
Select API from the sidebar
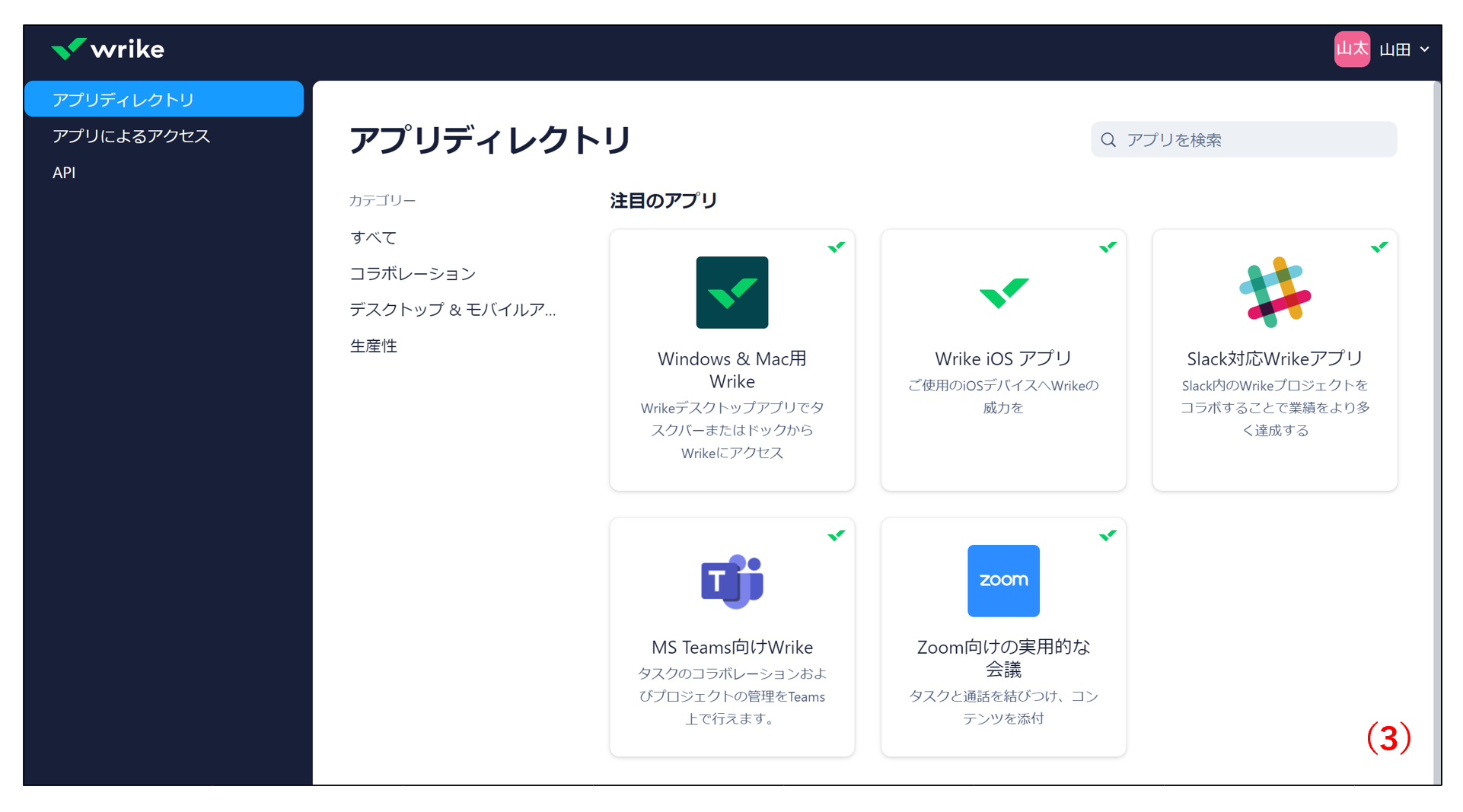pyautogui.click(x=65, y=173)
